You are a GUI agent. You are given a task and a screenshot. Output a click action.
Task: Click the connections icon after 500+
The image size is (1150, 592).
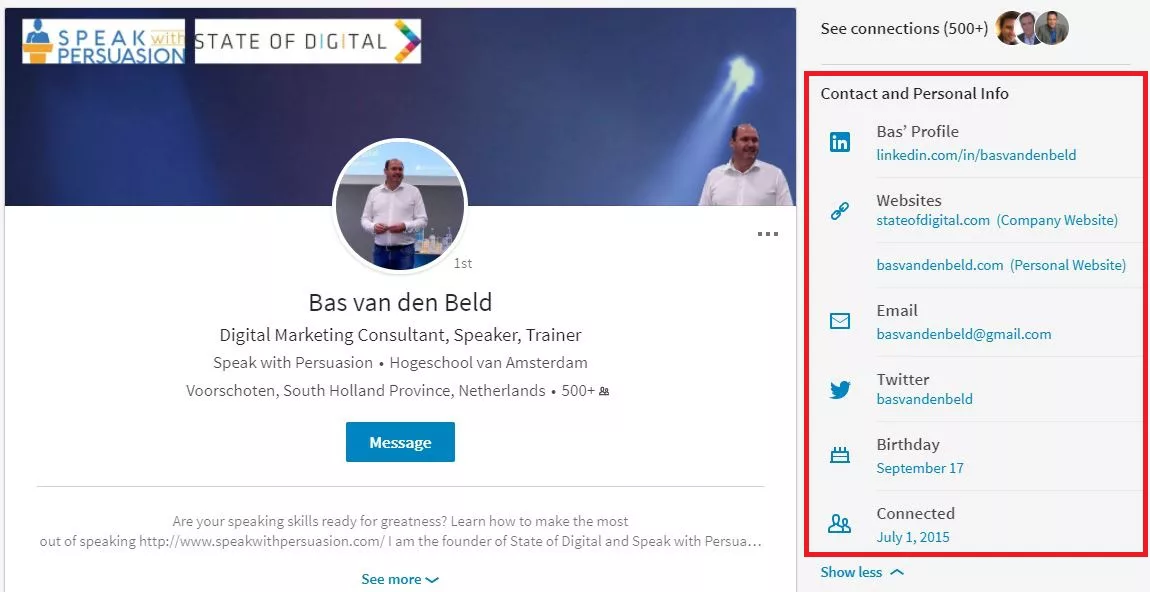pyautogui.click(x=604, y=391)
